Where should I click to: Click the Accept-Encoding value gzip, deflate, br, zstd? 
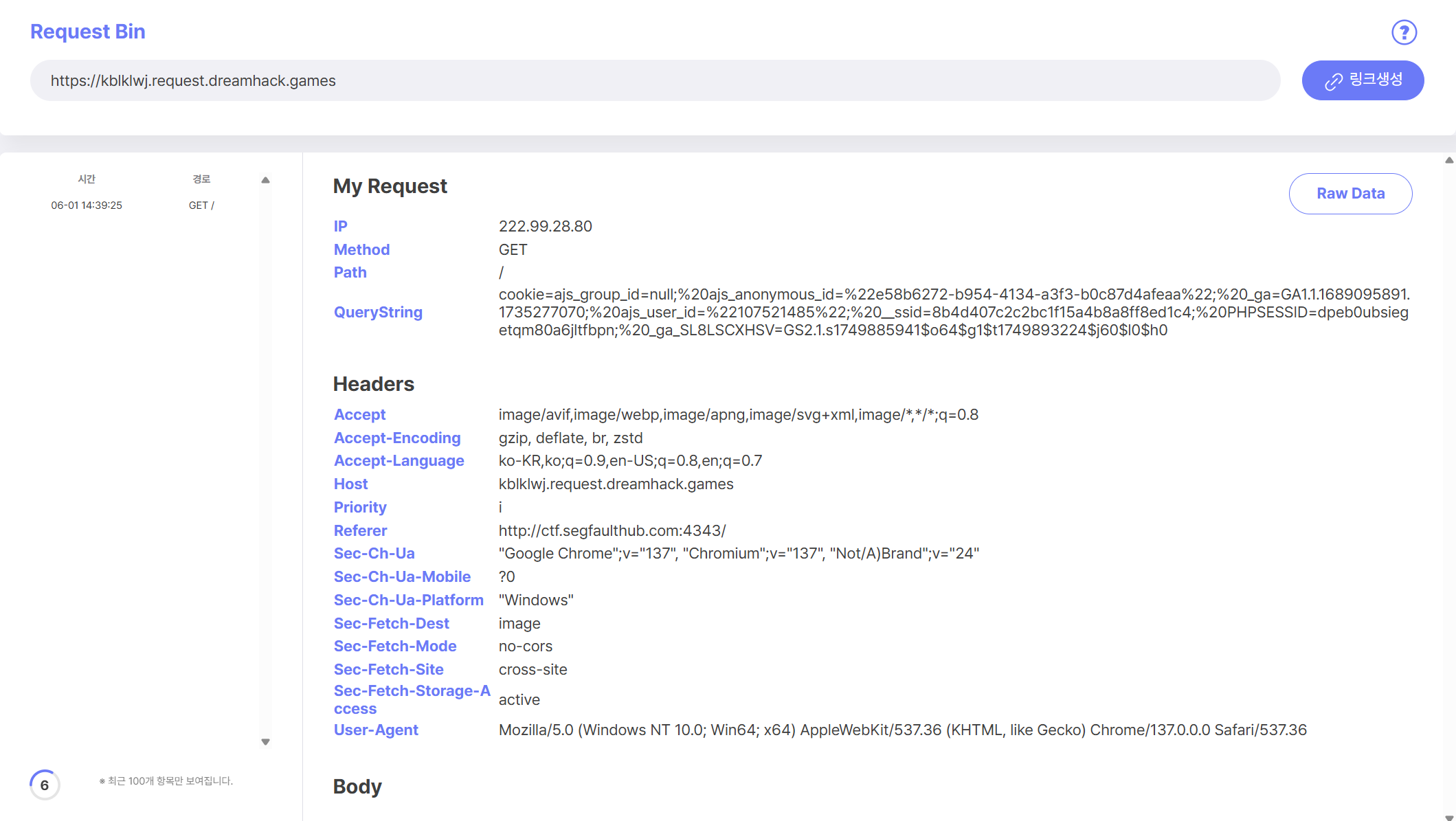[x=570, y=438]
